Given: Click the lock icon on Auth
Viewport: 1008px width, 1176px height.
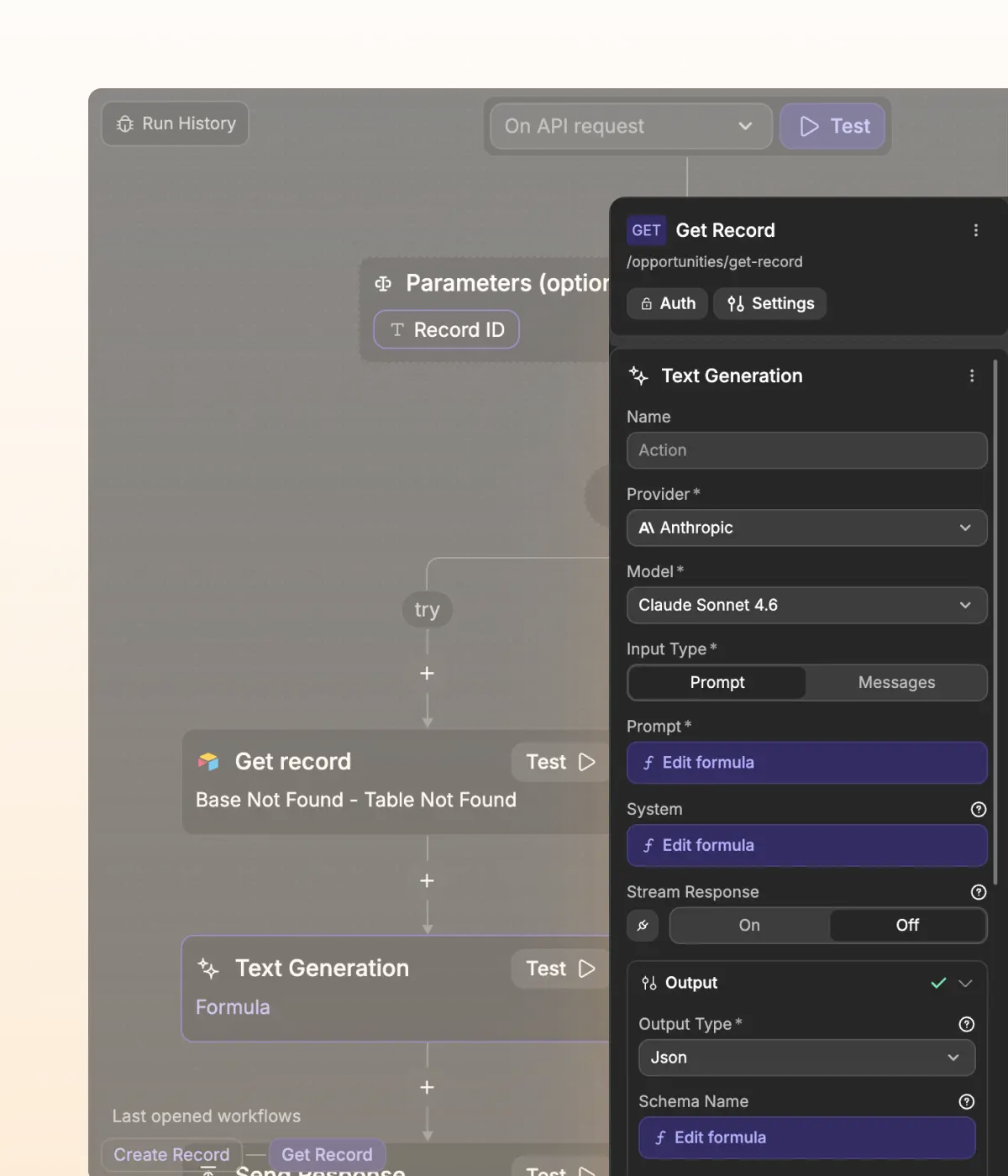Looking at the screenshot, I should [646, 304].
